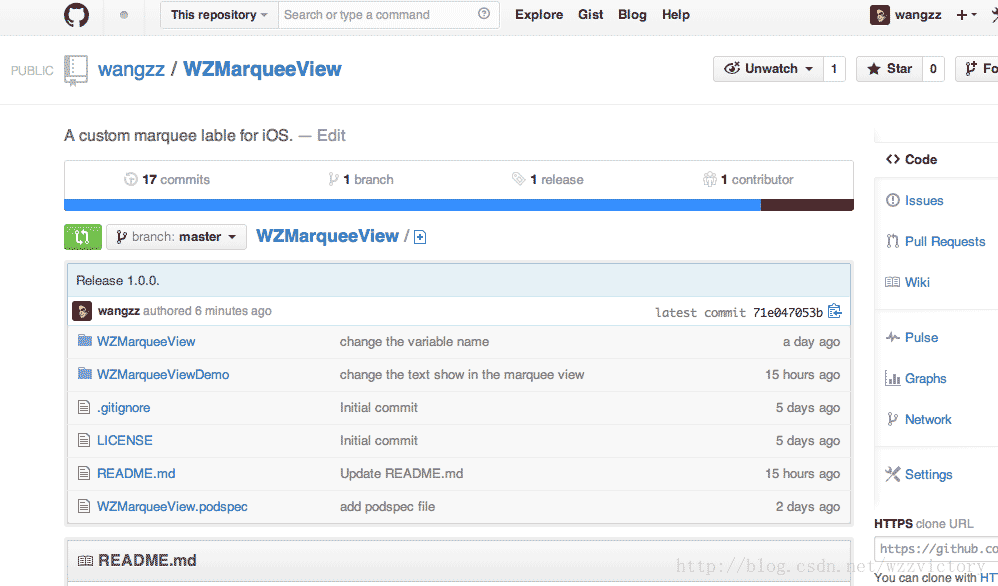The height and width of the screenshot is (586, 998).
Task: Fork the repository button
Action: (977, 69)
